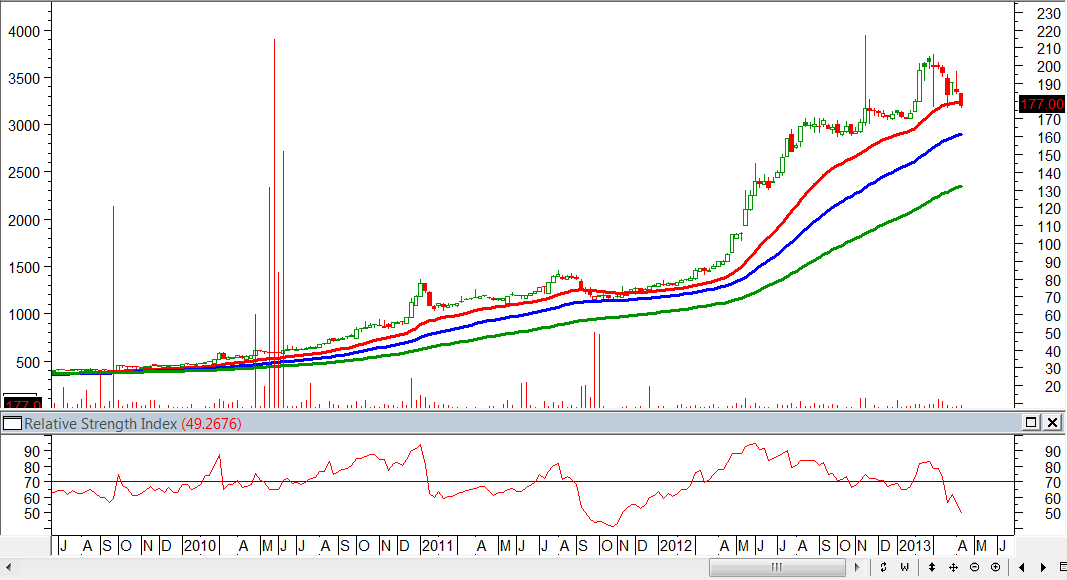Click the horizontal scrollbar thumb

click(x=777, y=567)
